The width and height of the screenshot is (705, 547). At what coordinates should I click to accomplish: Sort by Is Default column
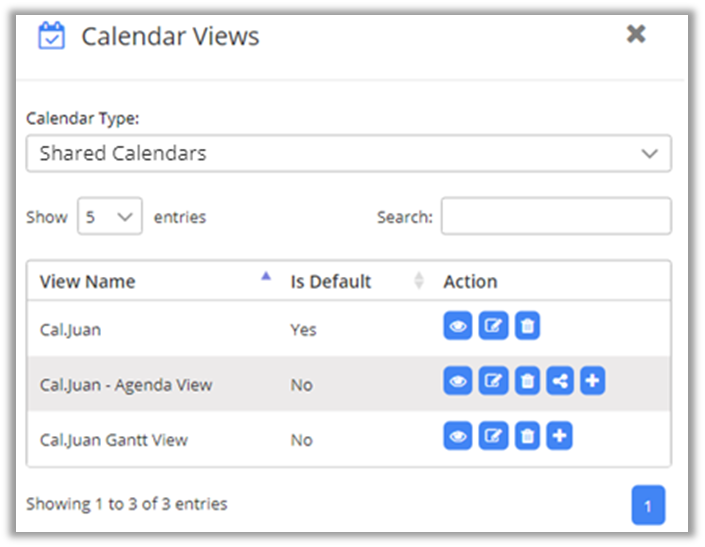(x=330, y=282)
